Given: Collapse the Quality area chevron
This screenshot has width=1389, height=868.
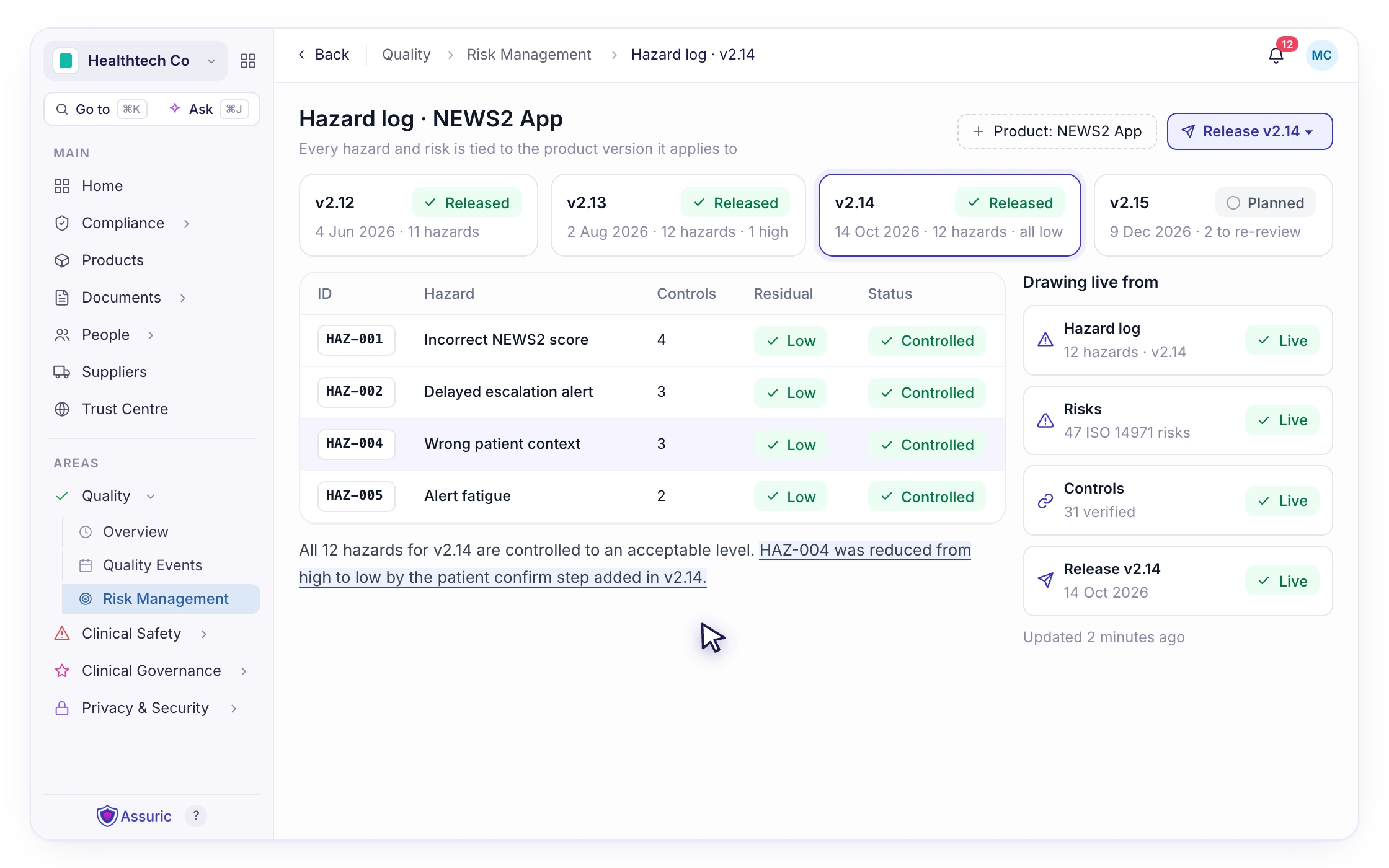Looking at the screenshot, I should (x=151, y=496).
